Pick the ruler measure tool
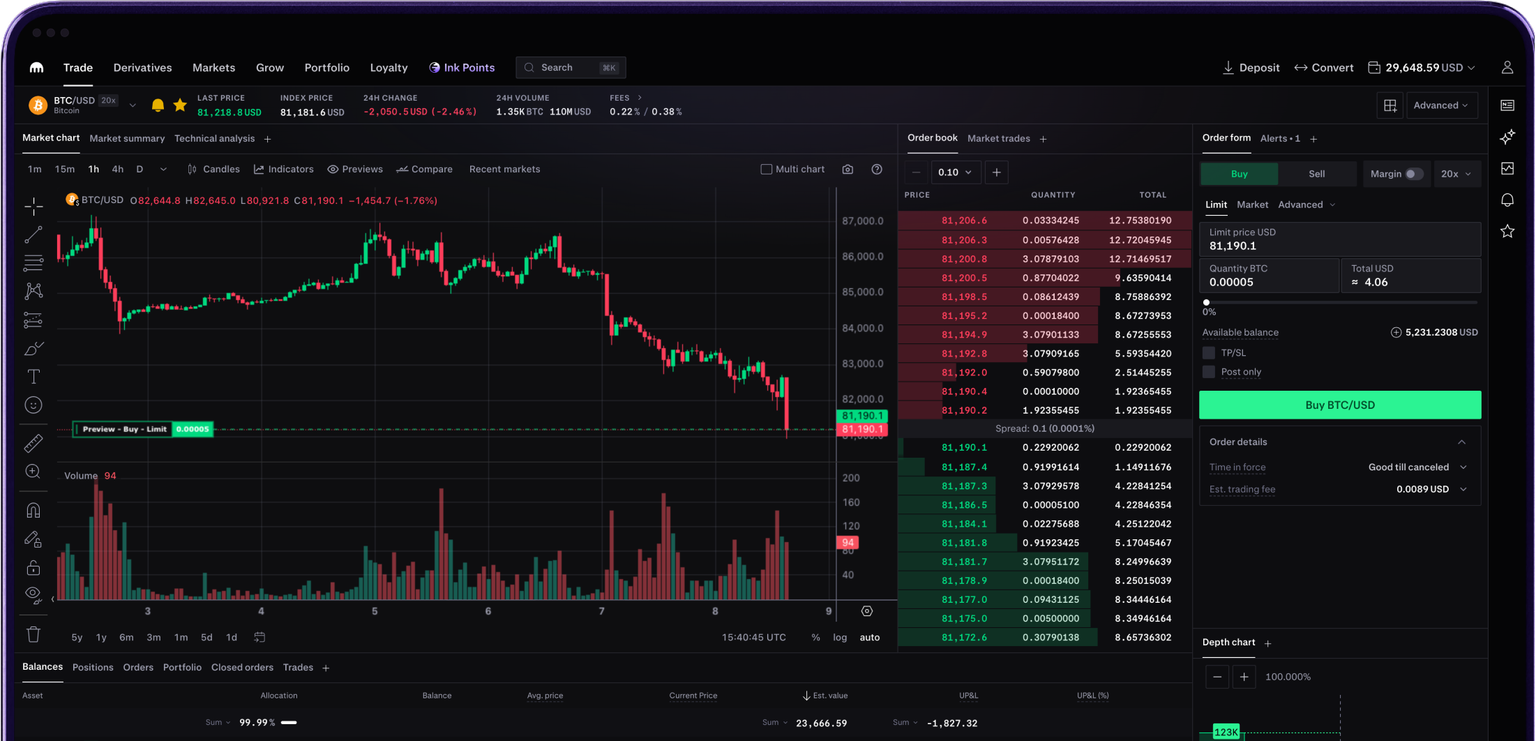Screen dimensions: 1536x741 (x=34, y=443)
